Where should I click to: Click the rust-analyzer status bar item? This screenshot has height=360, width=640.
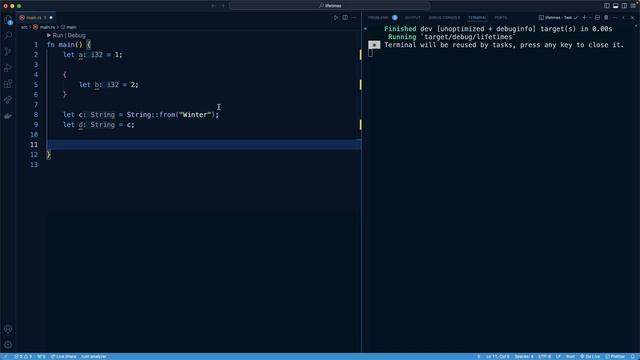click(93, 357)
